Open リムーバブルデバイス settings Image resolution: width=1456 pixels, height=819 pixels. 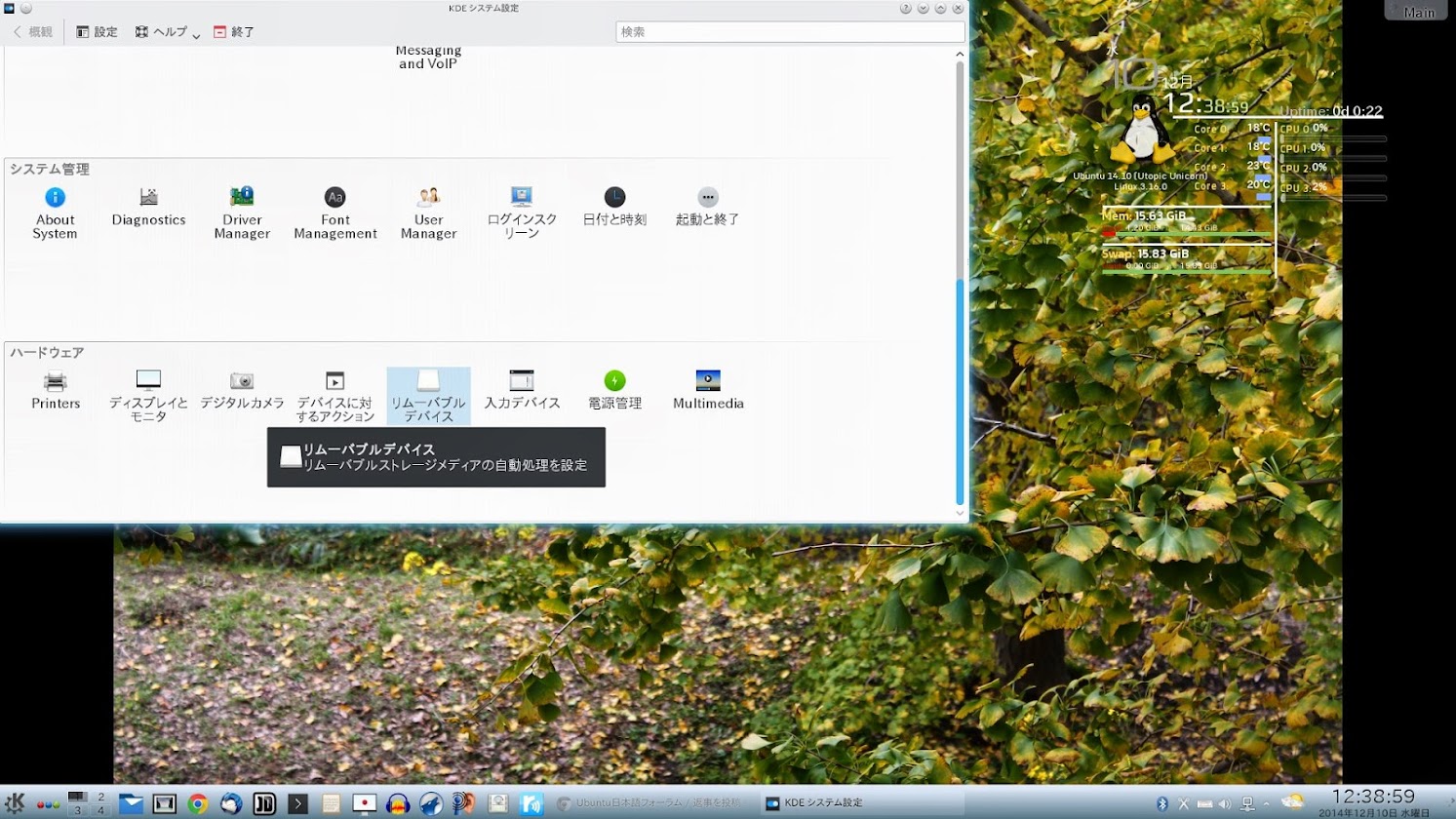(x=428, y=396)
